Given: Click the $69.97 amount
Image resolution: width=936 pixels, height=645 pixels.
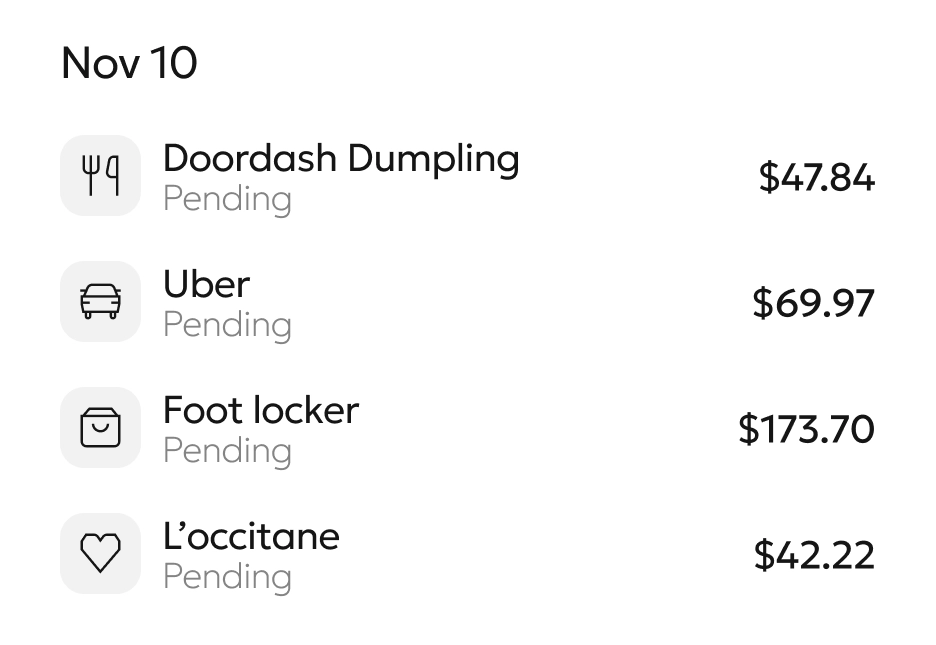Looking at the screenshot, I should (x=813, y=303).
